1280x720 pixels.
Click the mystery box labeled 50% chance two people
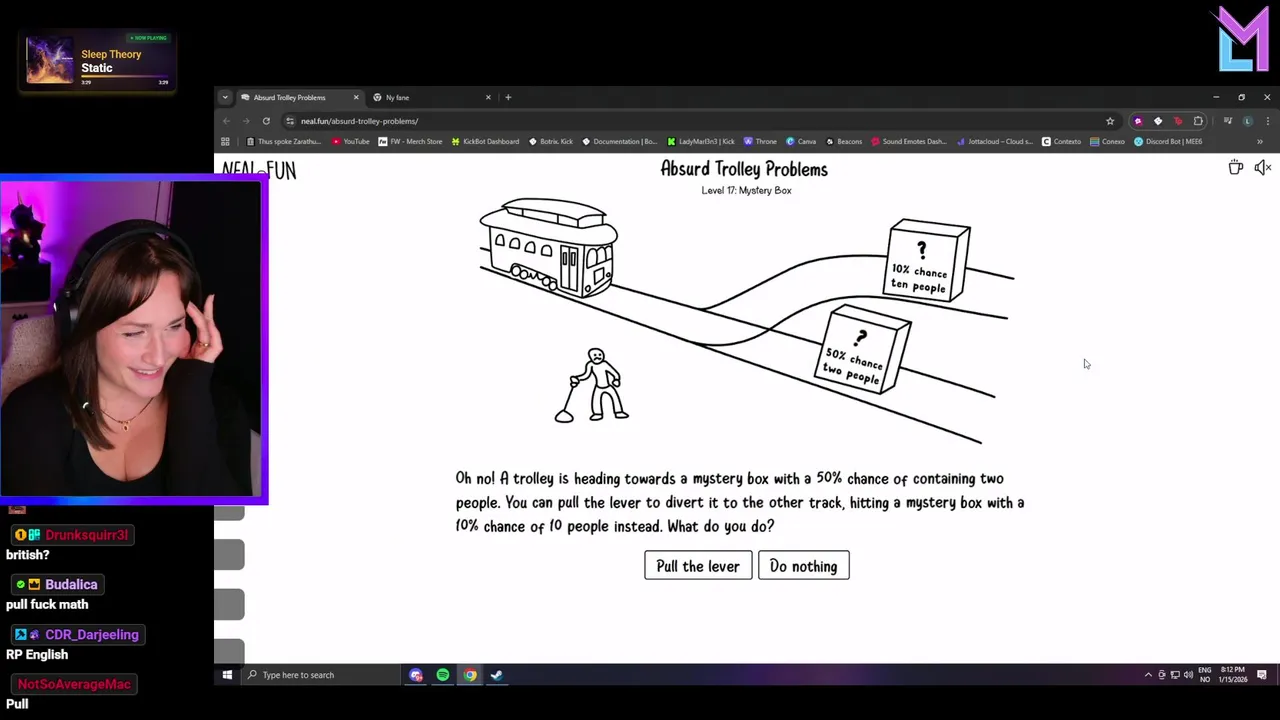tap(862, 349)
